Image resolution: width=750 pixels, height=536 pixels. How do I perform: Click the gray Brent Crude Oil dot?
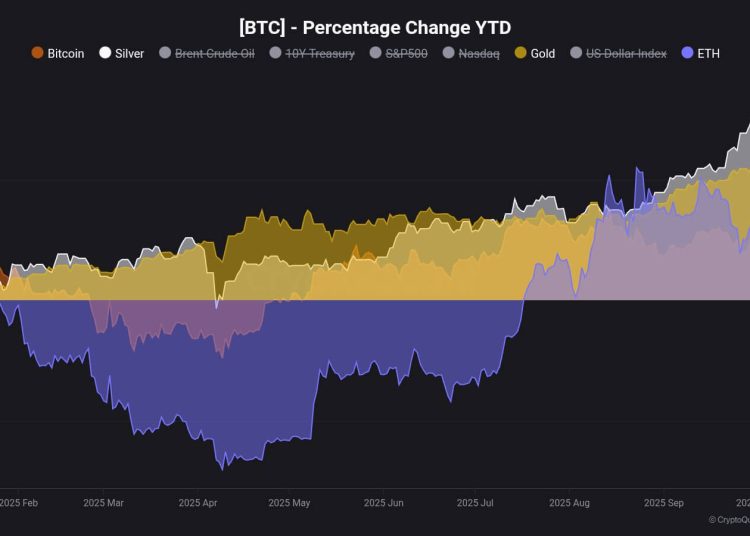(x=165, y=53)
